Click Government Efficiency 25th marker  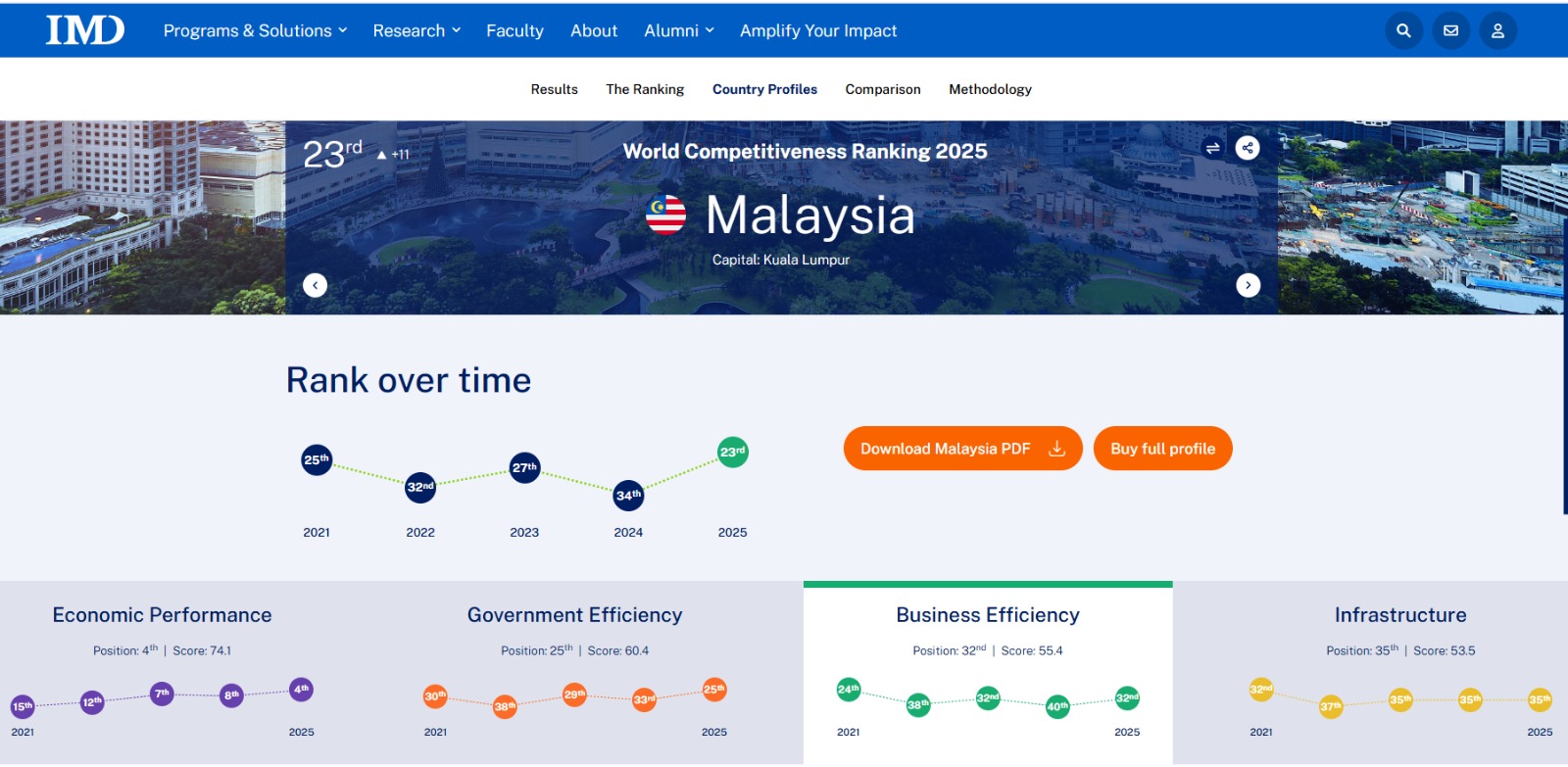click(714, 690)
